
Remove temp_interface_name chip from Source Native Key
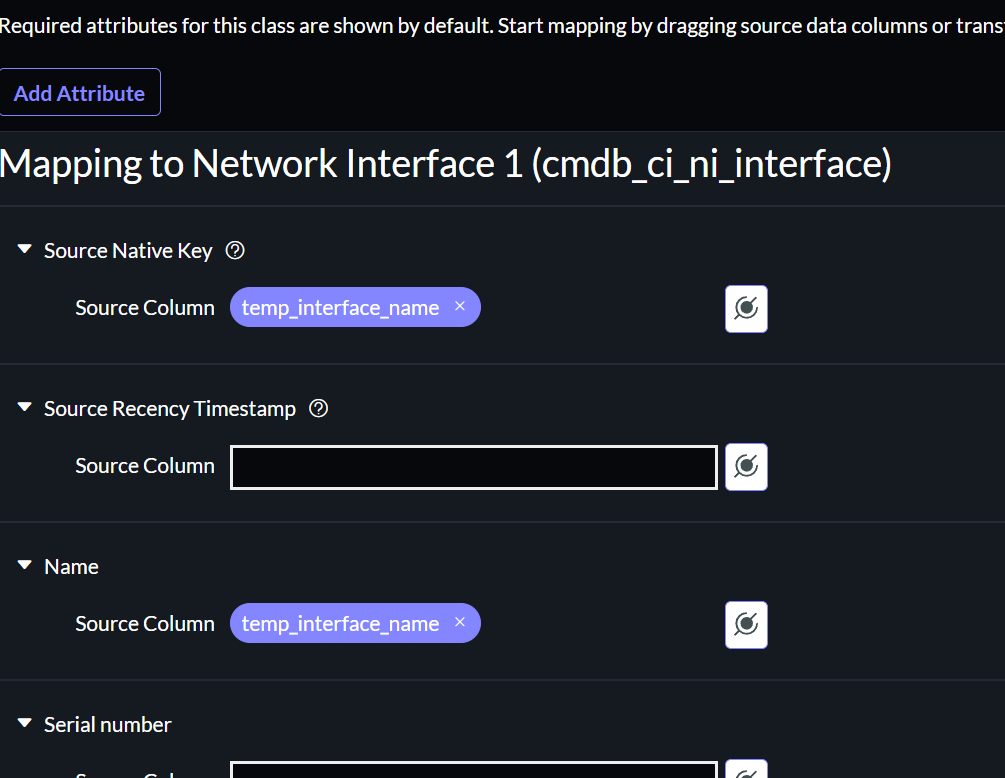point(459,307)
